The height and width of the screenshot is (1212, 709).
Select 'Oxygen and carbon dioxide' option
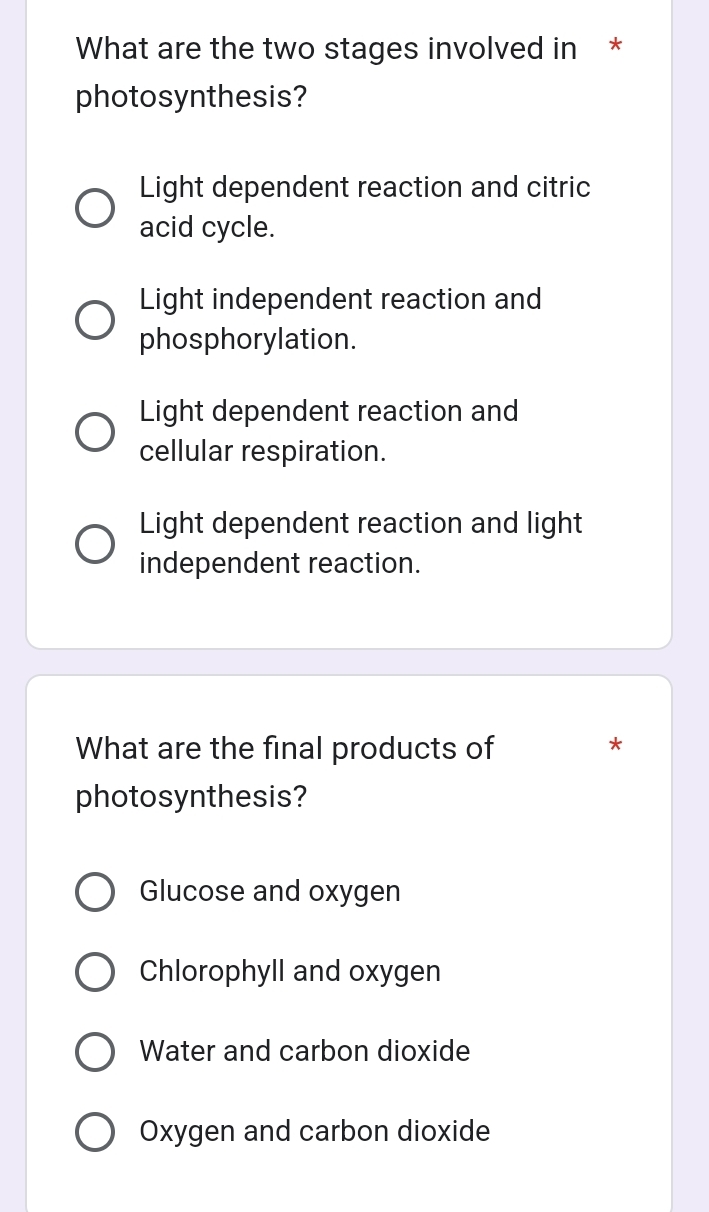coord(95,1131)
